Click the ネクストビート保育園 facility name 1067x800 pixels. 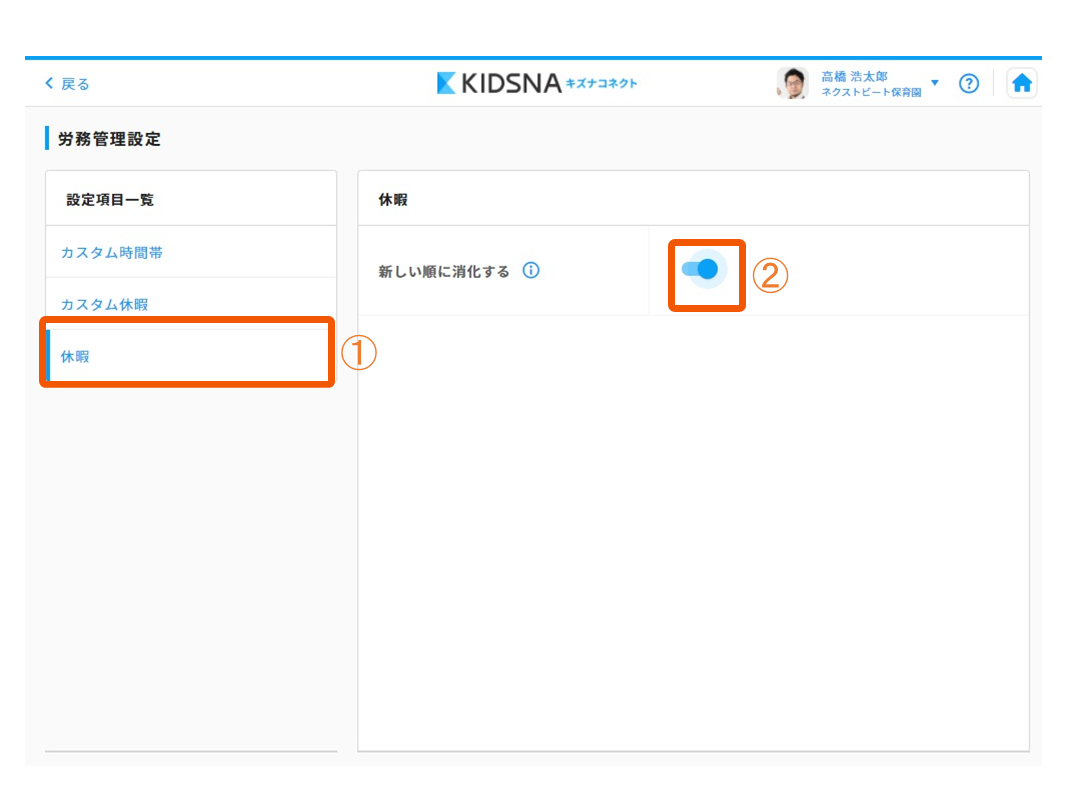[870, 92]
